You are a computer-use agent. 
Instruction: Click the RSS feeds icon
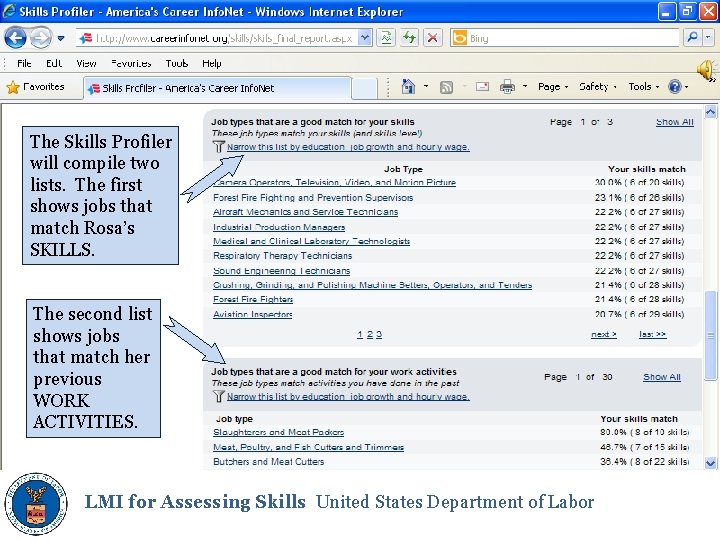click(446, 87)
